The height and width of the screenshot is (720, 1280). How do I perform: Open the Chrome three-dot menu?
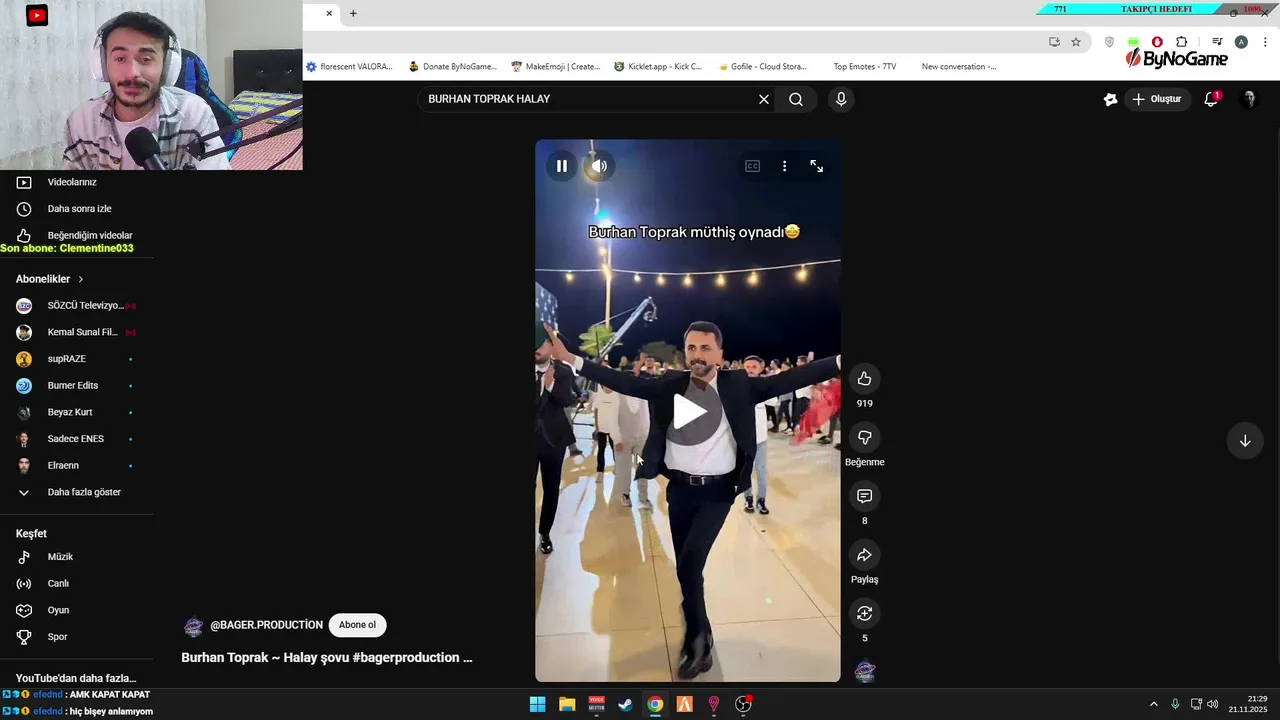pos(1265,42)
